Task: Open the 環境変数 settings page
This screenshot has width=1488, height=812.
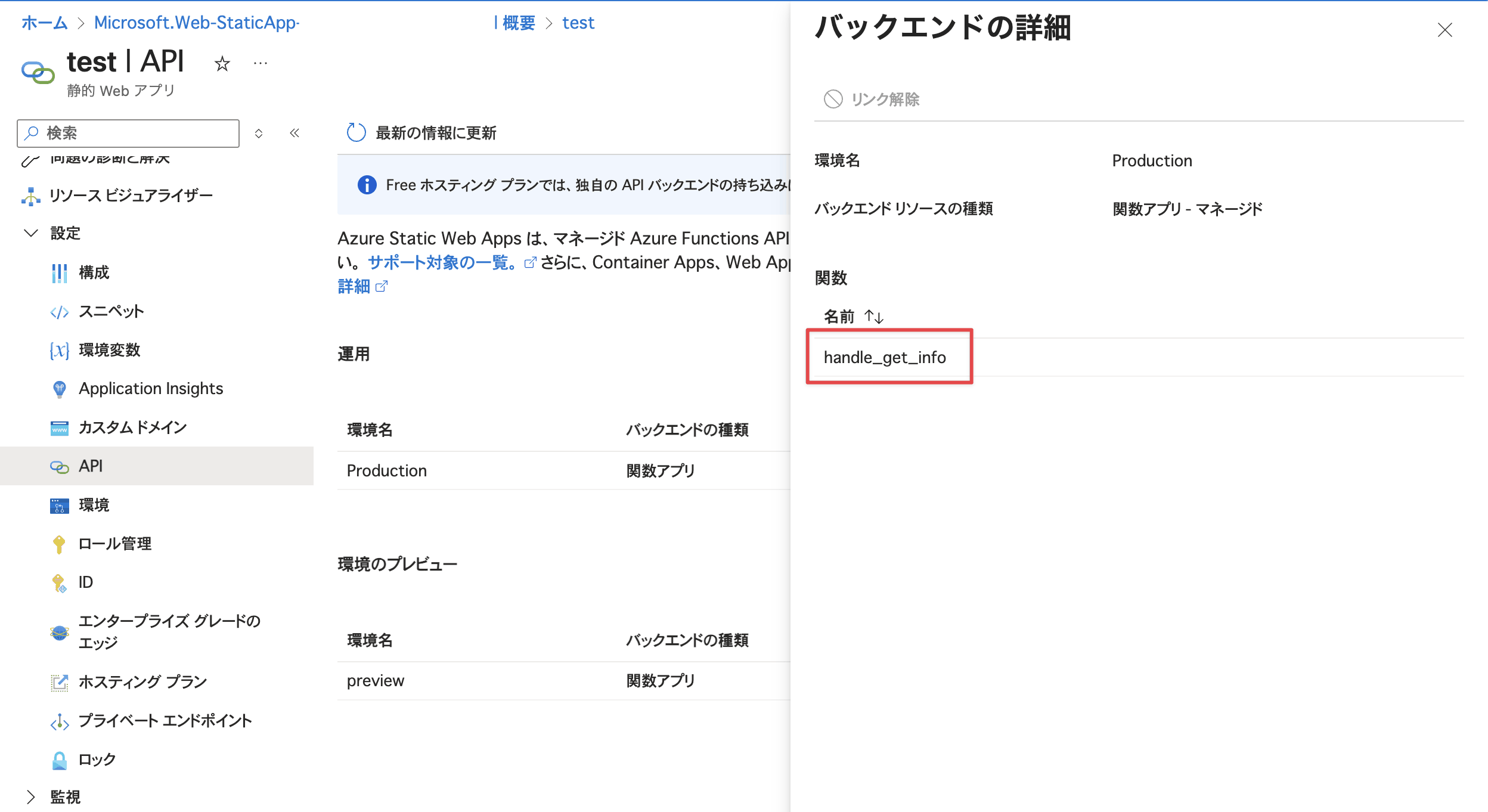Action: pyautogui.click(x=110, y=350)
